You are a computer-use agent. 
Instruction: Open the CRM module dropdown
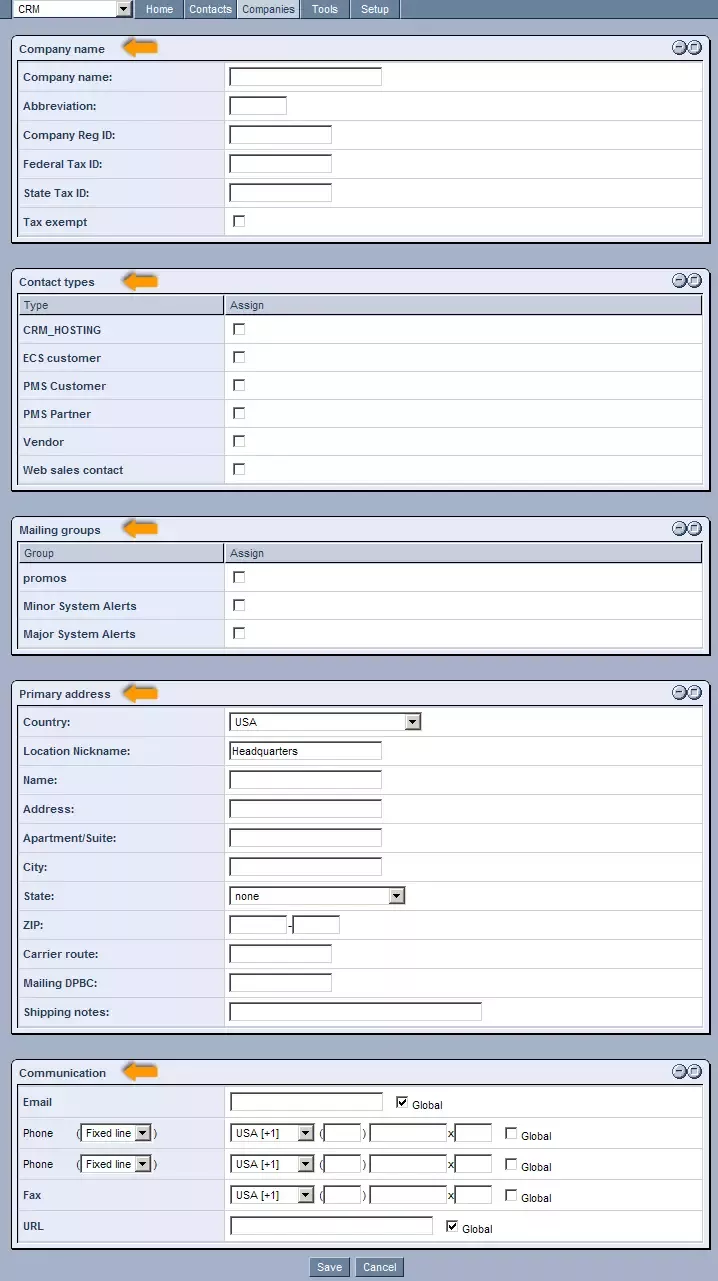[x=72, y=9]
